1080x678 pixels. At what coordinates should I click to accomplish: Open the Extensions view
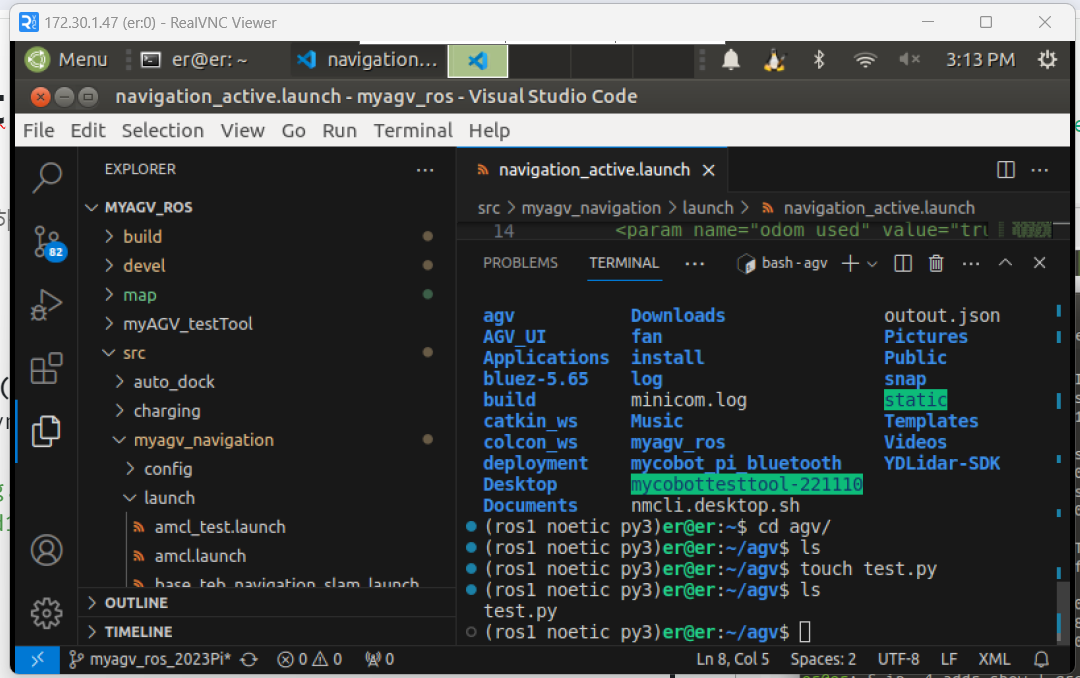(47, 368)
